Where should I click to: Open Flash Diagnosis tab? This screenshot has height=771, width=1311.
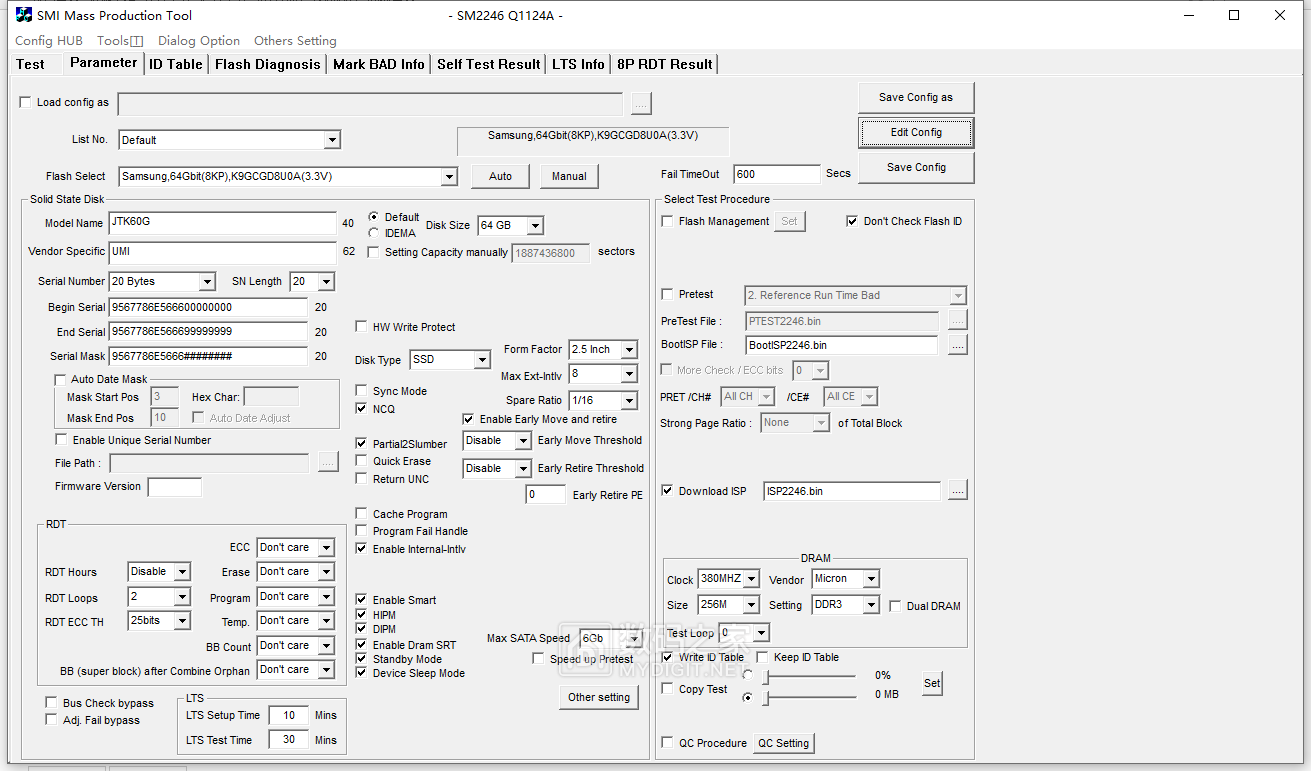click(x=268, y=64)
